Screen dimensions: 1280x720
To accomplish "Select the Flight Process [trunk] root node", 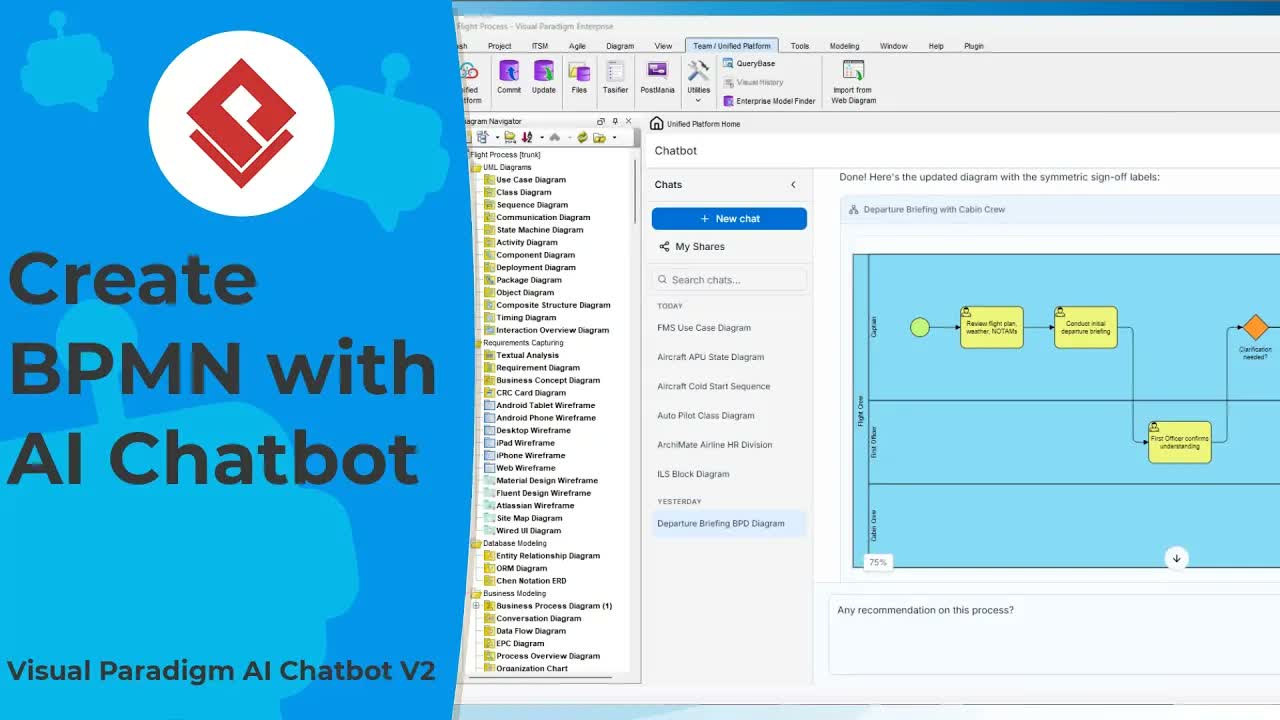I will click(505, 155).
